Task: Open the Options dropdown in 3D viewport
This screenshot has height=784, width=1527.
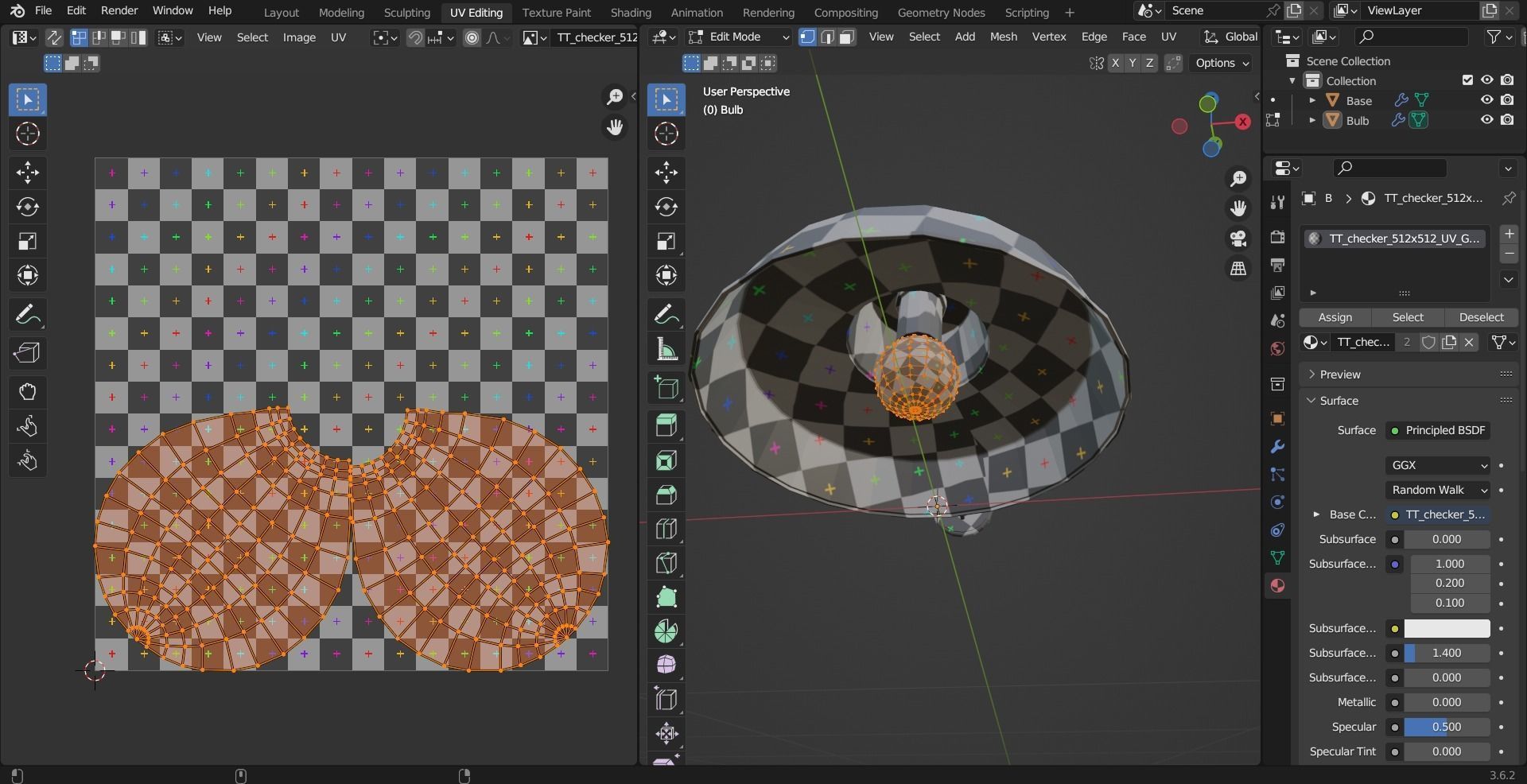Action: click(x=1222, y=63)
